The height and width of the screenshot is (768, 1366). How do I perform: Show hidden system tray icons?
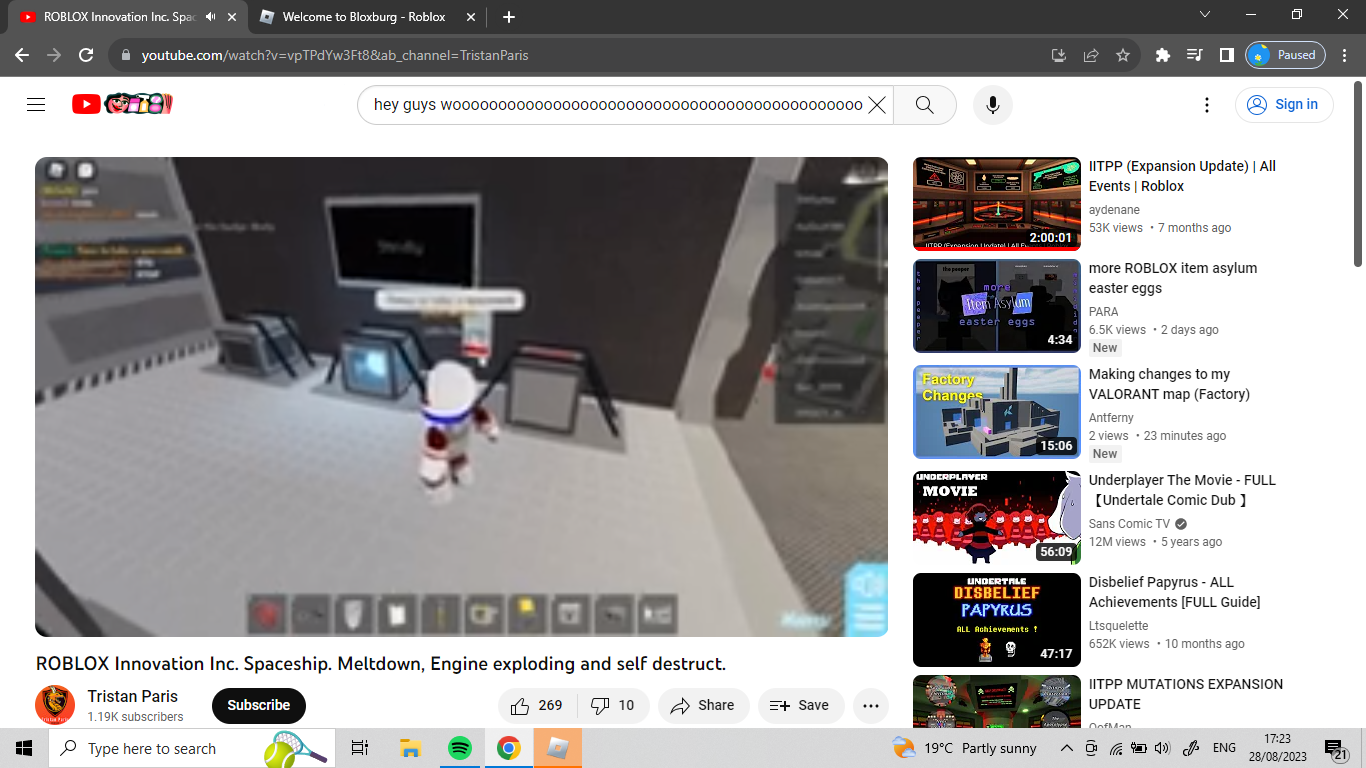click(1067, 748)
